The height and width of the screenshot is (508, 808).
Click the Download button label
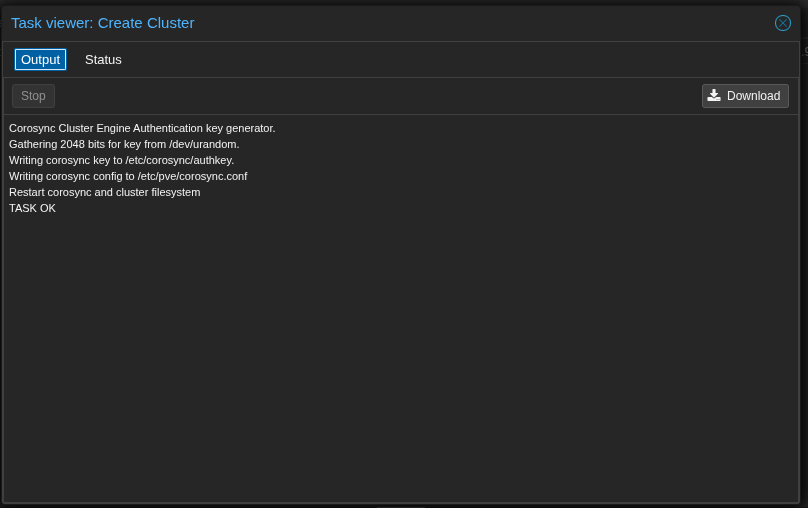[753, 96]
